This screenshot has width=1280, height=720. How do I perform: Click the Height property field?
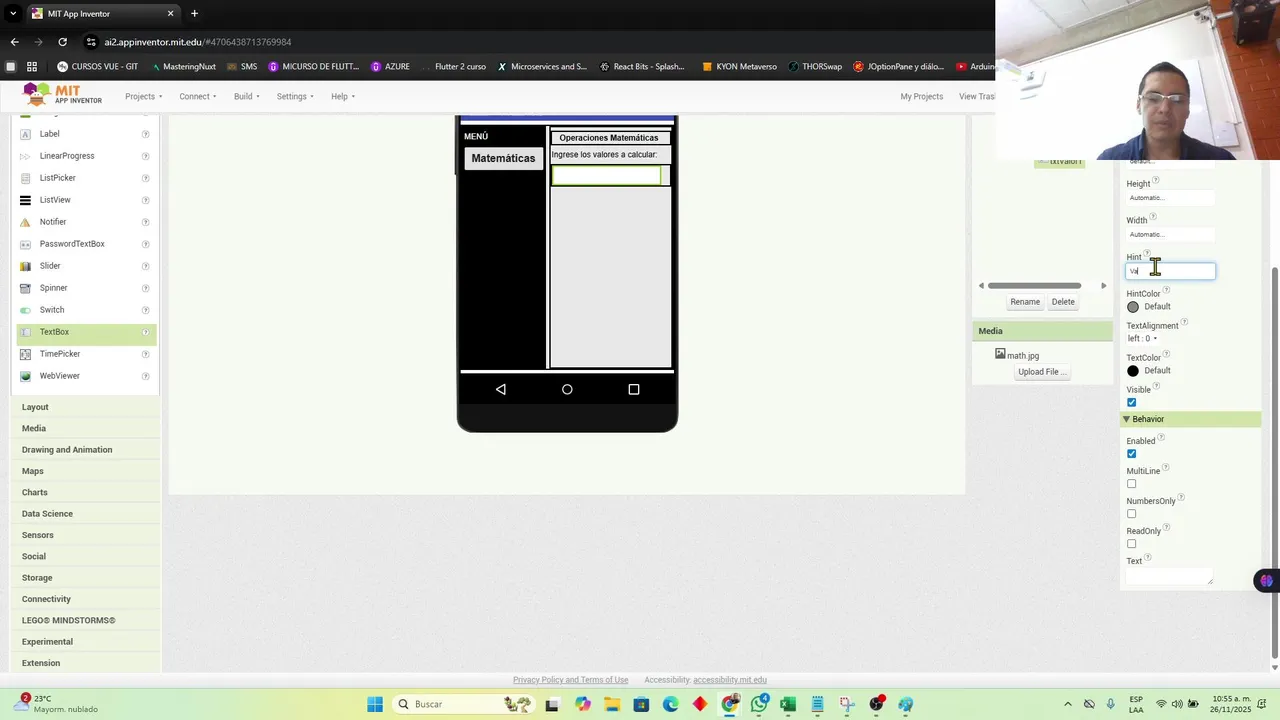(x=1170, y=198)
